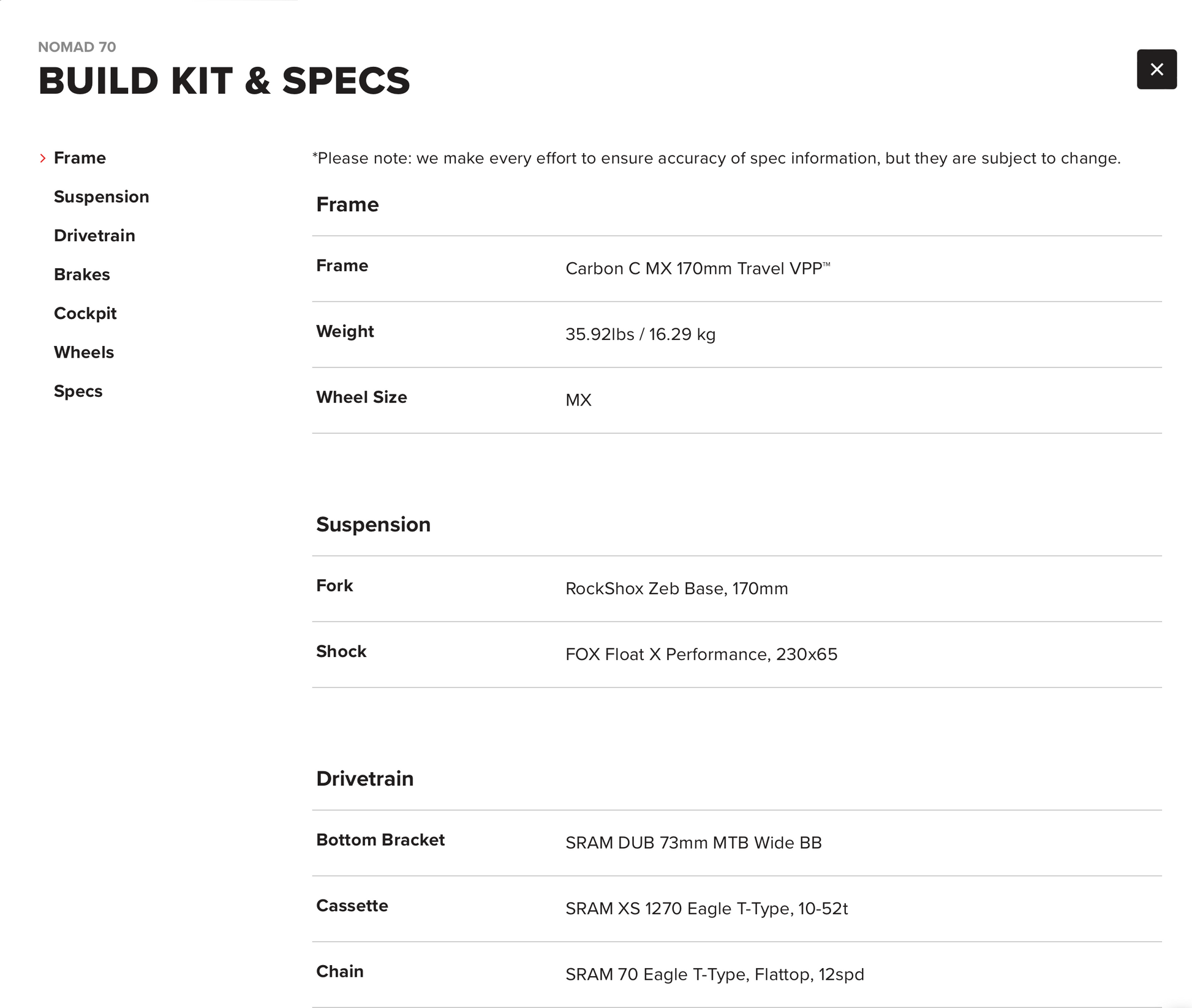Click the SRAM XS 1270 cassette value
The image size is (1192, 1008).
706,909
